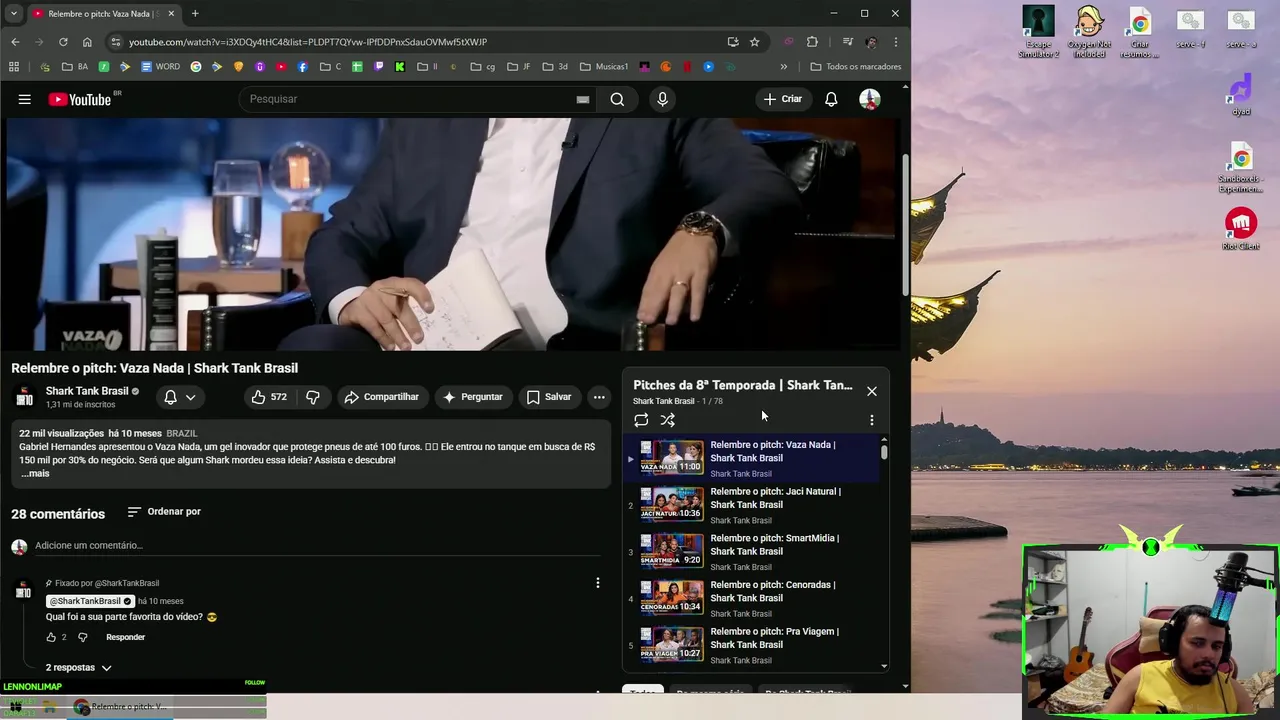Open more actions three-dot menu beside Salvar
The width and height of the screenshot is (1280, 720).
599,397
